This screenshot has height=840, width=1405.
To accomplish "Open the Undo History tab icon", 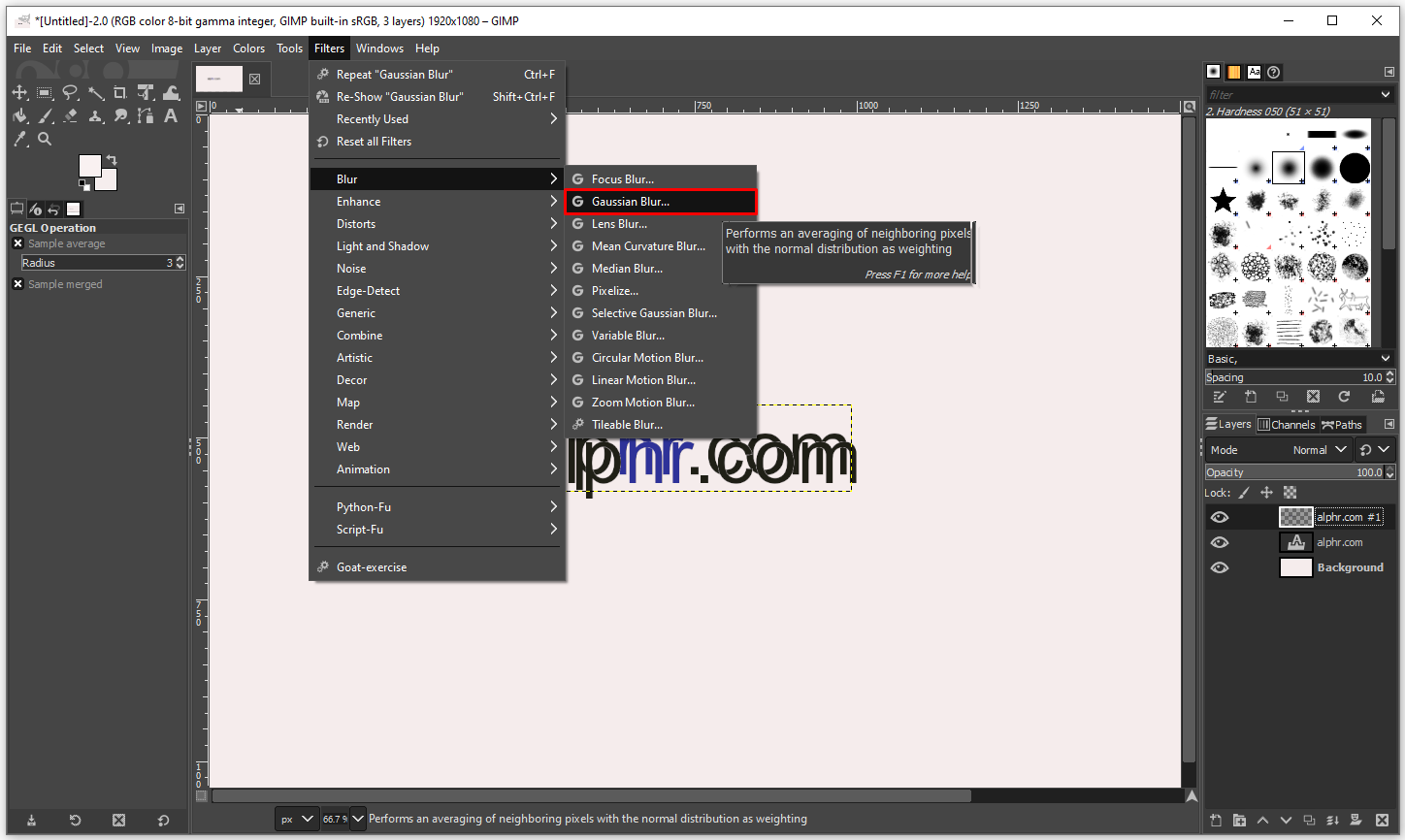I will [x=53, y=209].
